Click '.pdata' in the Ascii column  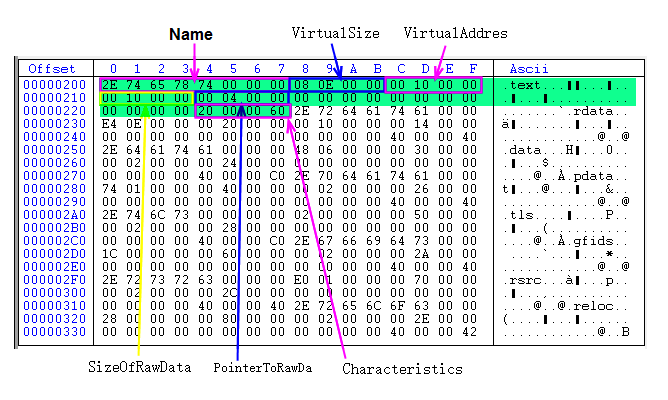coord(589,176)
